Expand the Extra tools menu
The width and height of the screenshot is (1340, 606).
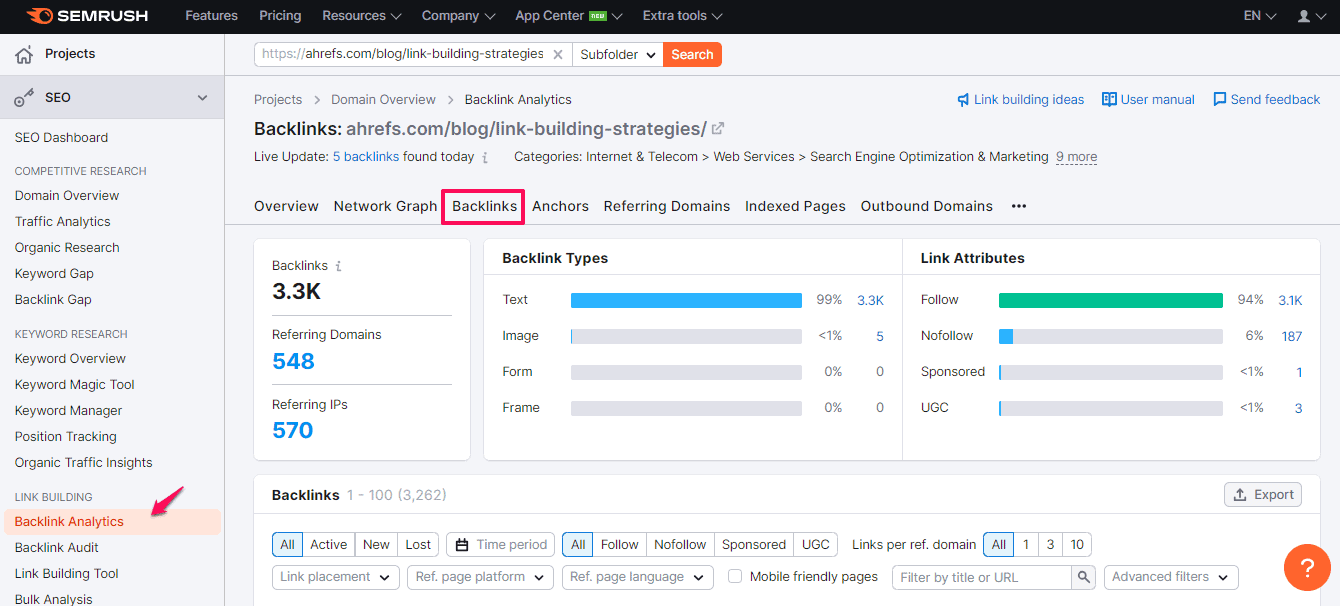[683, 16]
